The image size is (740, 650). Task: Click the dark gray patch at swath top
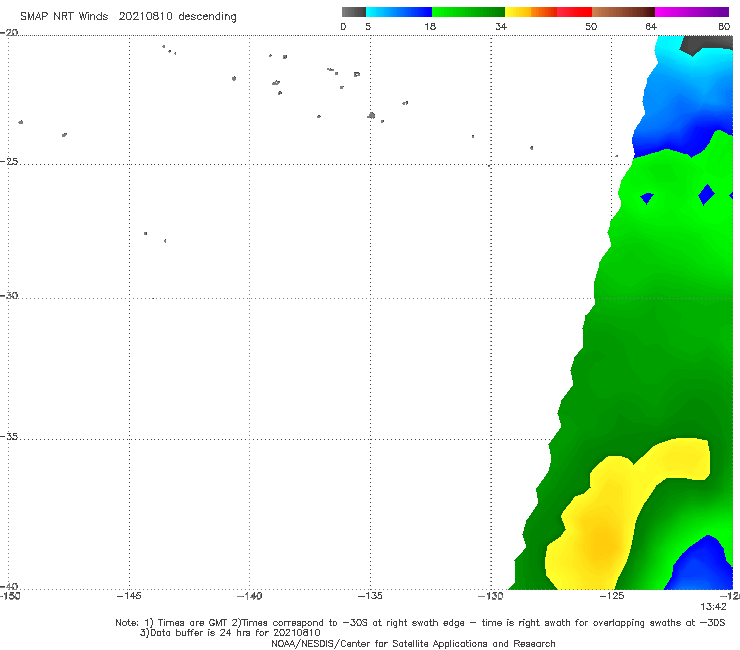pos(706,43)
